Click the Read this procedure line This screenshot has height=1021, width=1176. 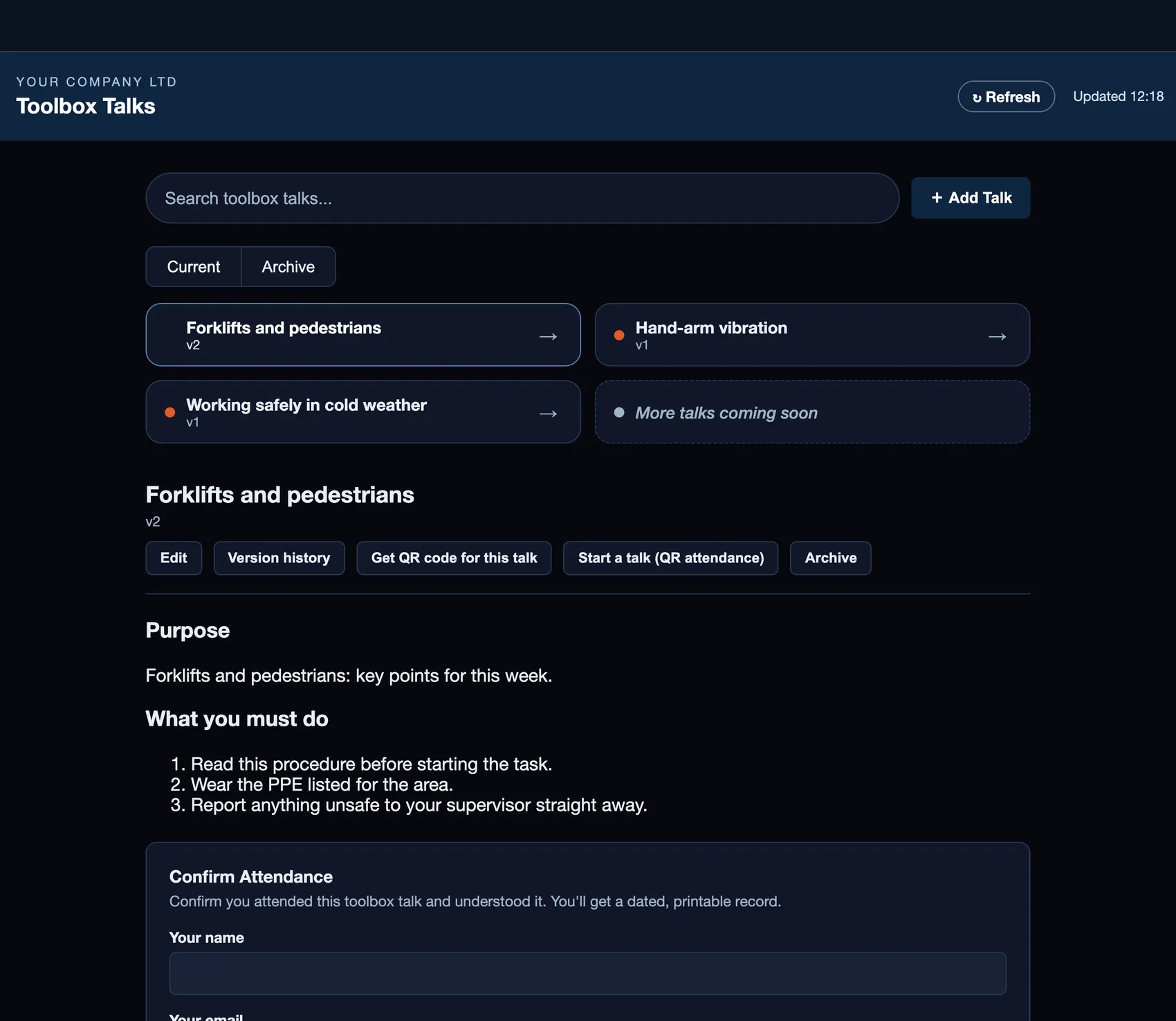tap(371, 764)
